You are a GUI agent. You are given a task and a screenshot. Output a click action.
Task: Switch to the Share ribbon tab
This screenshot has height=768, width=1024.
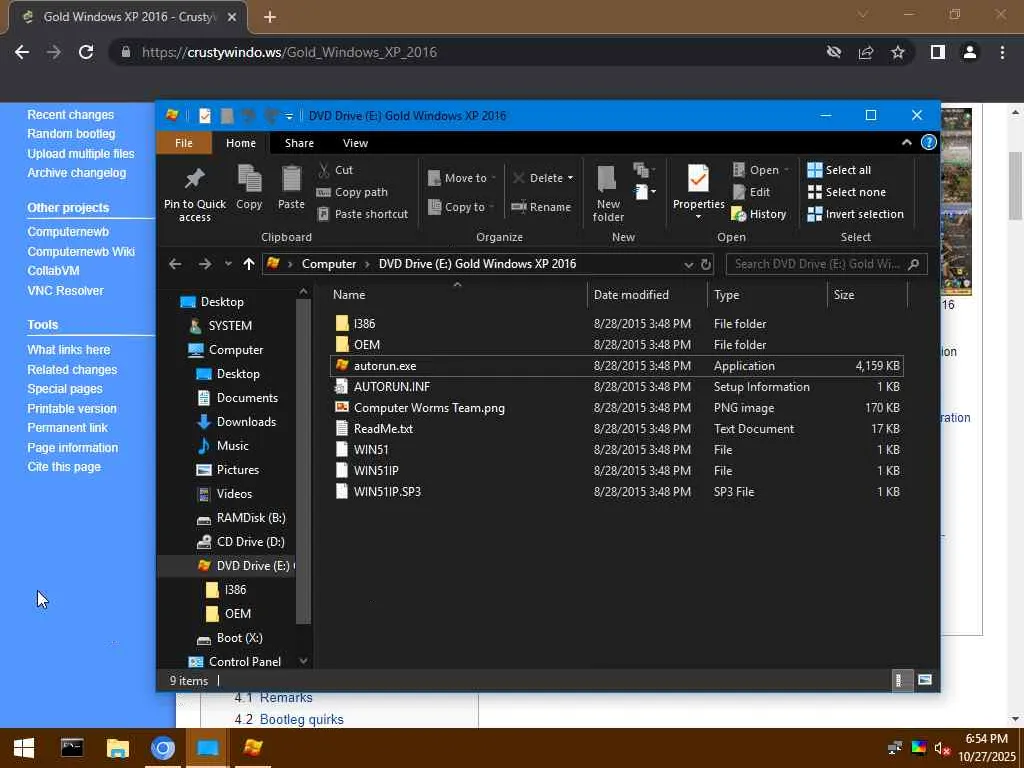point(299,143)
